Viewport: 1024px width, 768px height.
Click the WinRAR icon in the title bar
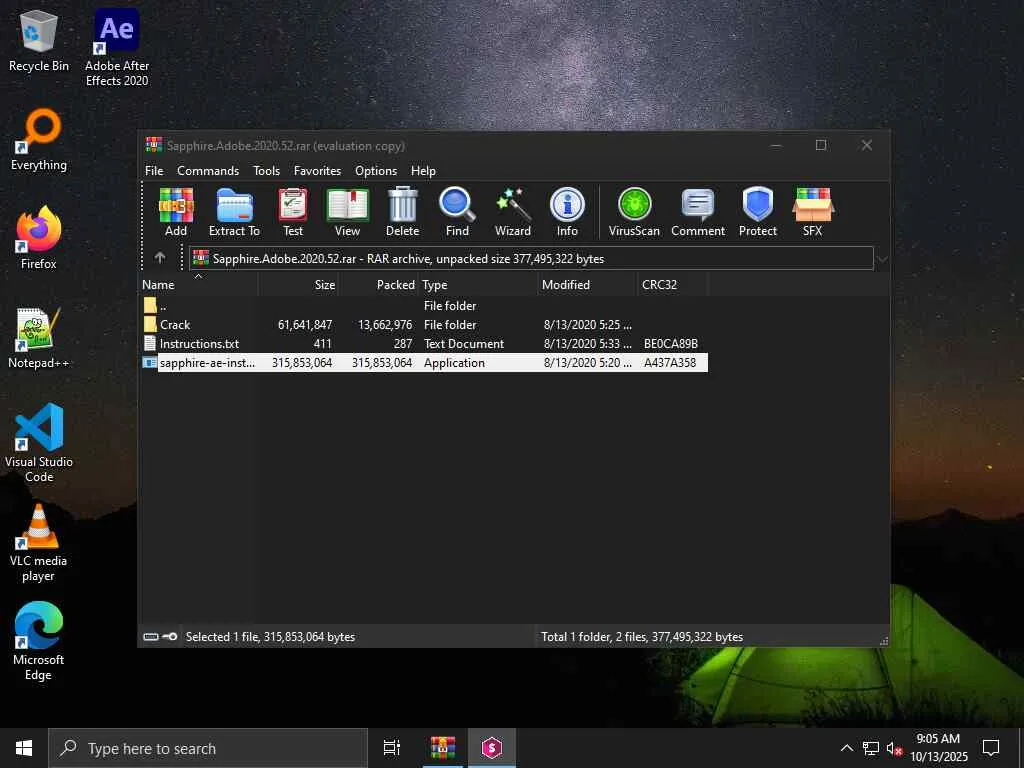[154, 145]
